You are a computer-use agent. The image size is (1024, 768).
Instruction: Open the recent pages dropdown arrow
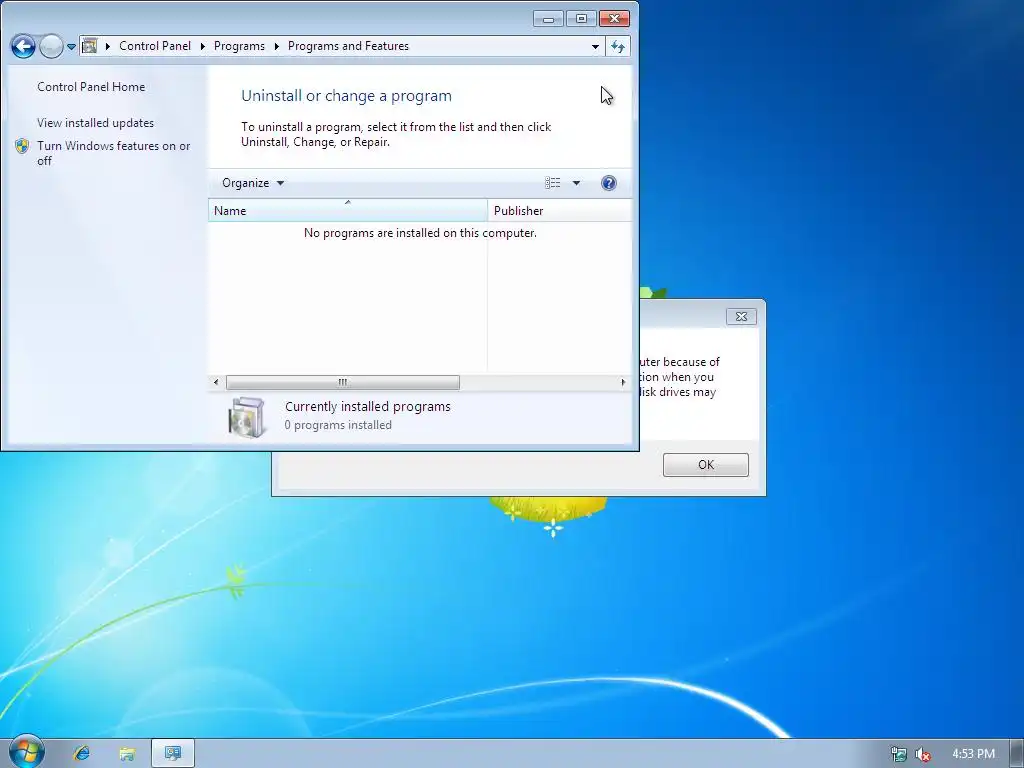click(x=71, y=46)
